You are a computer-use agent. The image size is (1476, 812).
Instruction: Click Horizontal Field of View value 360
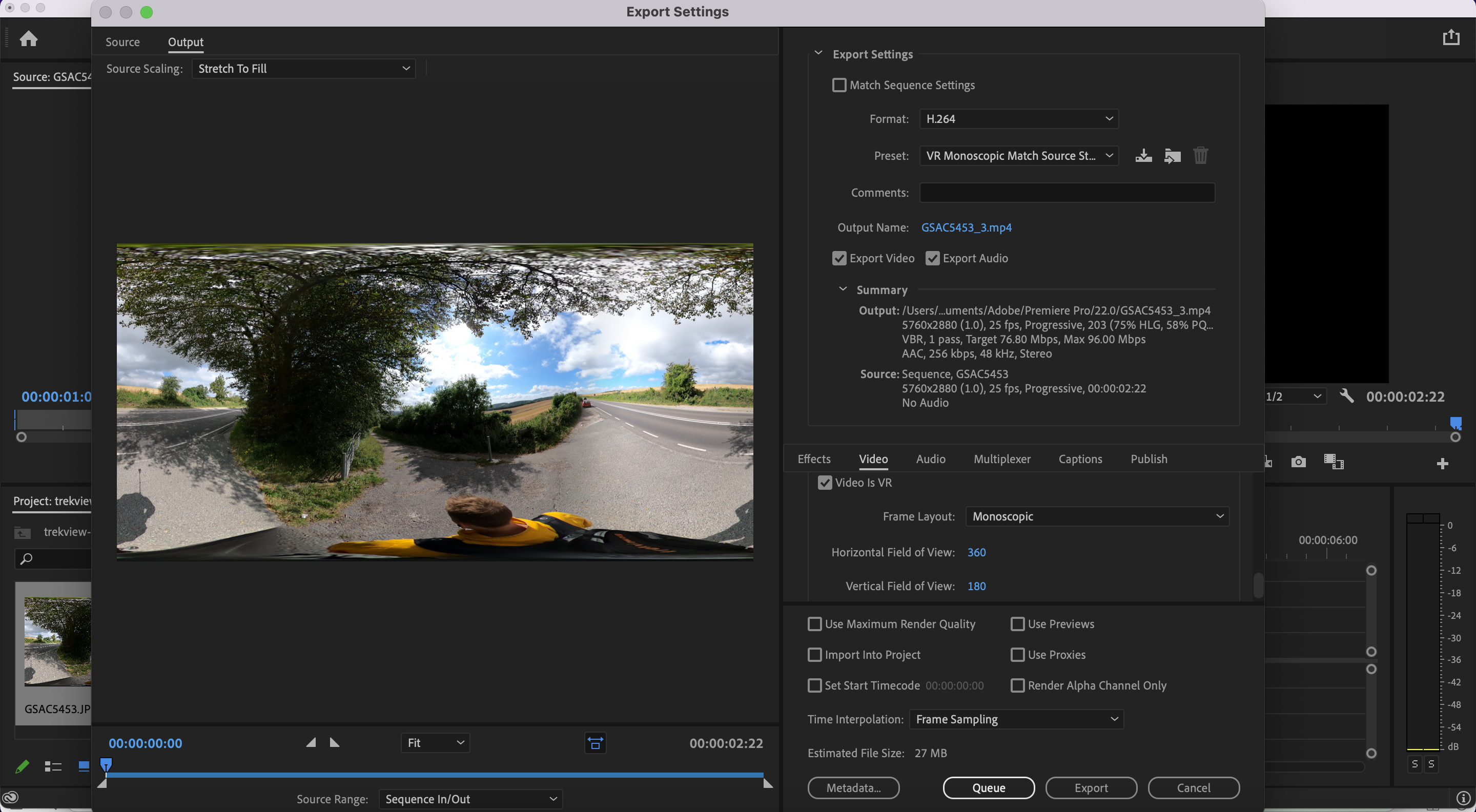(976, 552)
